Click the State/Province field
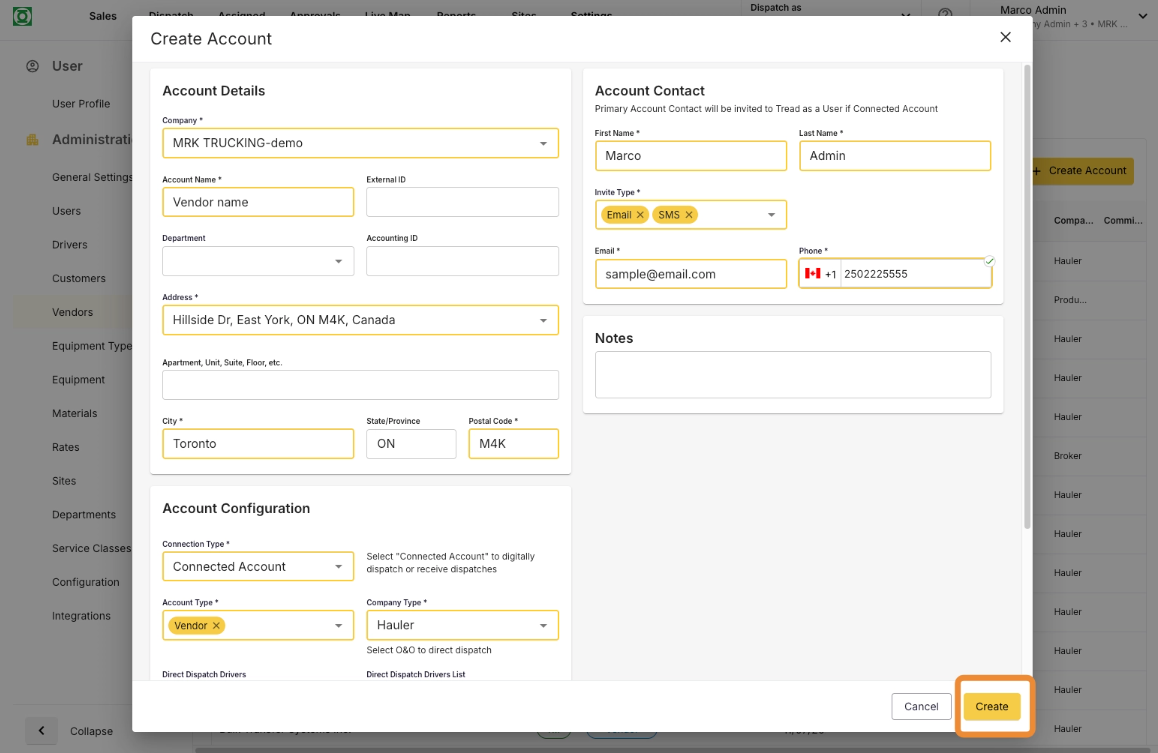Image resolution: width=1158 pixels, height=753 pixels. [411, 444]
